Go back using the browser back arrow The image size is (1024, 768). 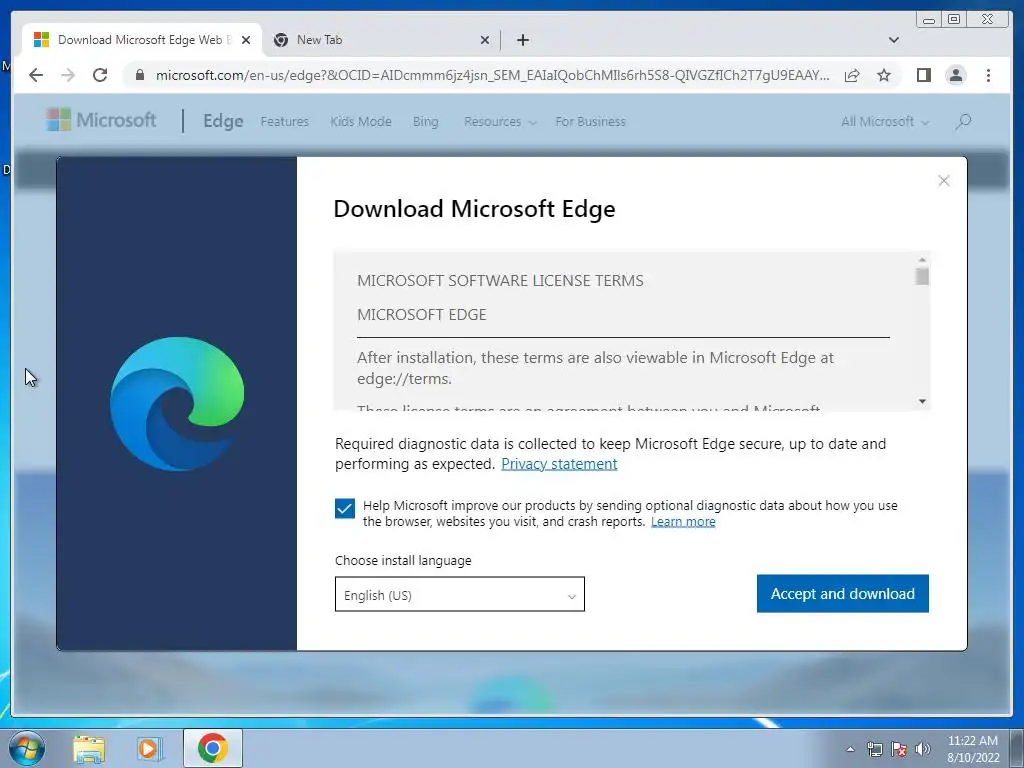(x=36, y=75)
